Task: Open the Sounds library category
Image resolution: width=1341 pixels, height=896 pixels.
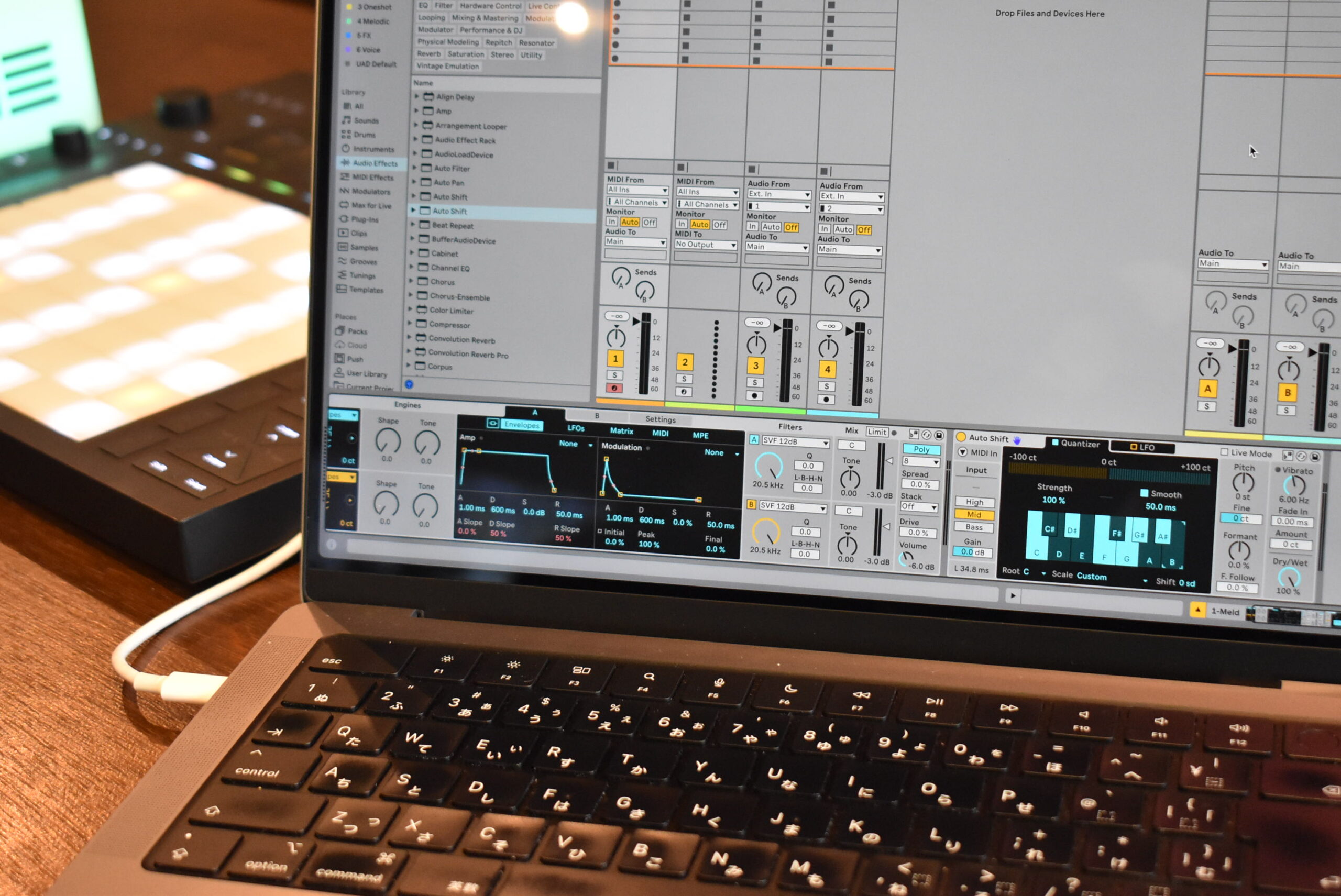Action: point(360,120)
